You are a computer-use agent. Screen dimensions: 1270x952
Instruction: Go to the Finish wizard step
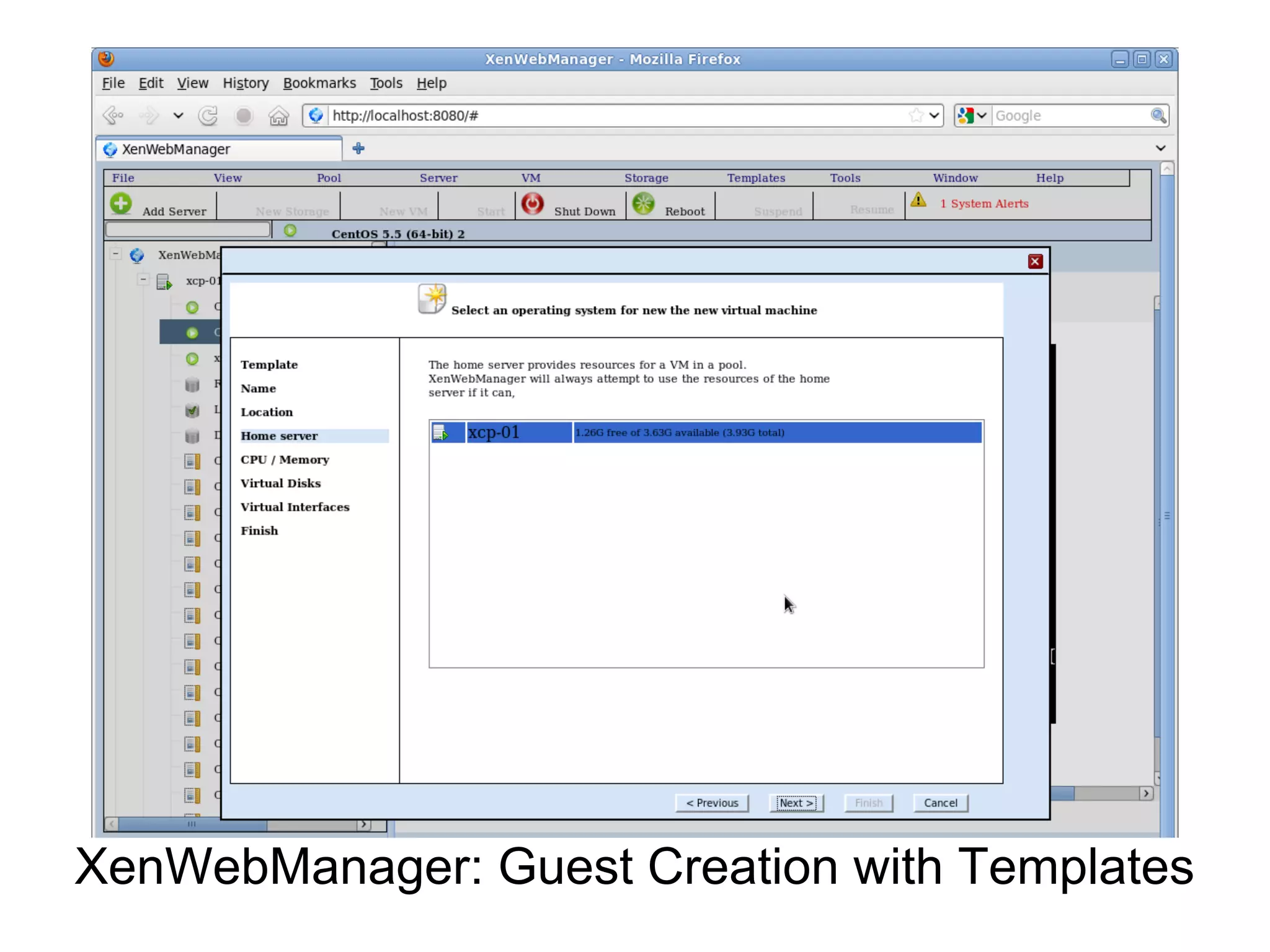[259, 531]
